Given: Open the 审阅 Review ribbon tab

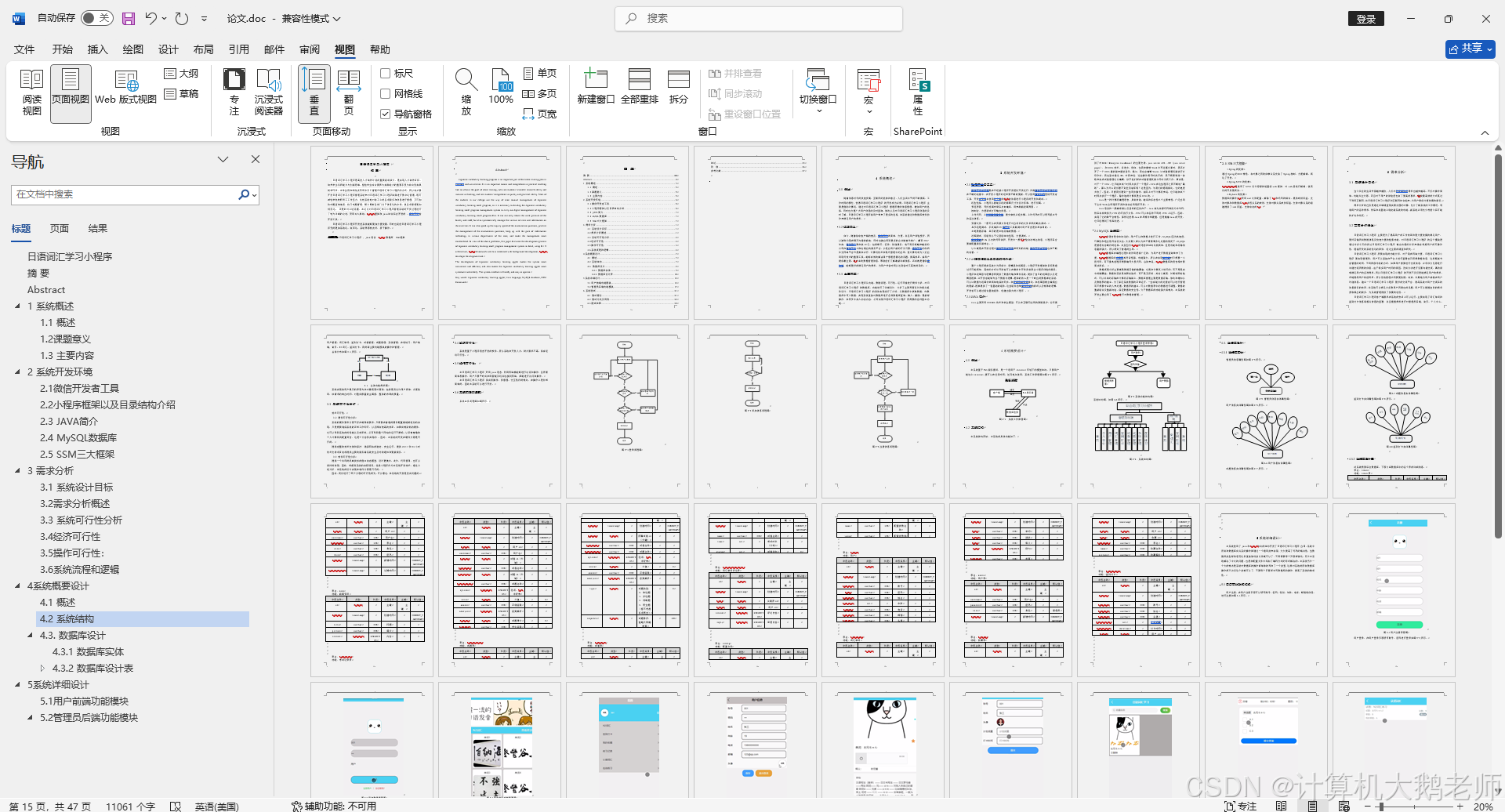Looking at the screenshot, I should pyautogui.click(x=309, y=49).
